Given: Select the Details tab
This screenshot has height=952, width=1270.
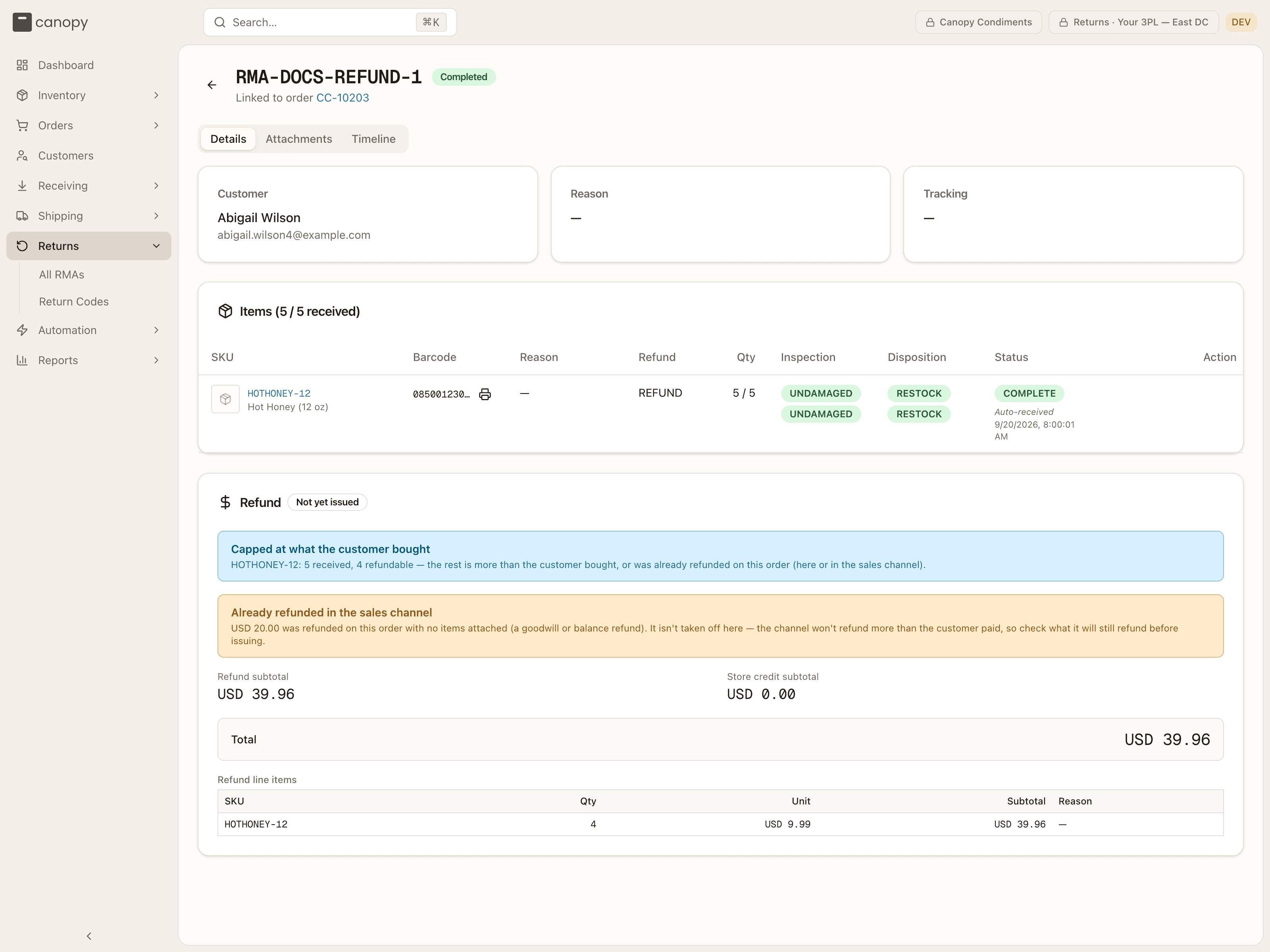Looking at the screenshot, I should 228,139.
